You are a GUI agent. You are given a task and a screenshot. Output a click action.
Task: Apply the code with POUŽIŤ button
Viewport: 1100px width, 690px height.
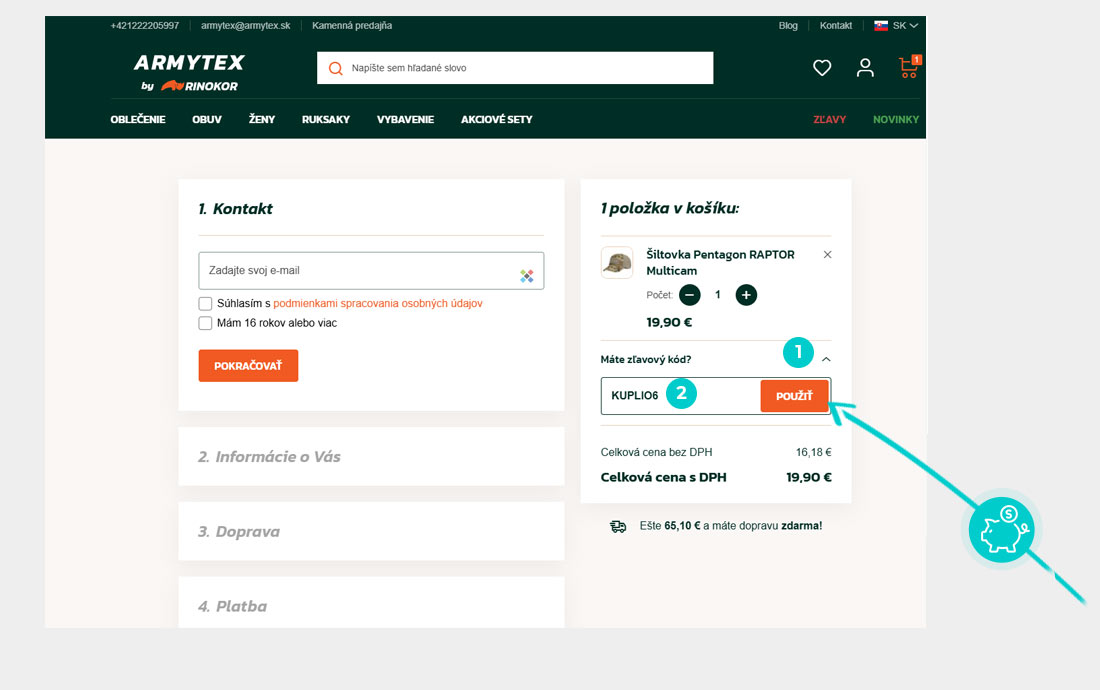[794, 396]
